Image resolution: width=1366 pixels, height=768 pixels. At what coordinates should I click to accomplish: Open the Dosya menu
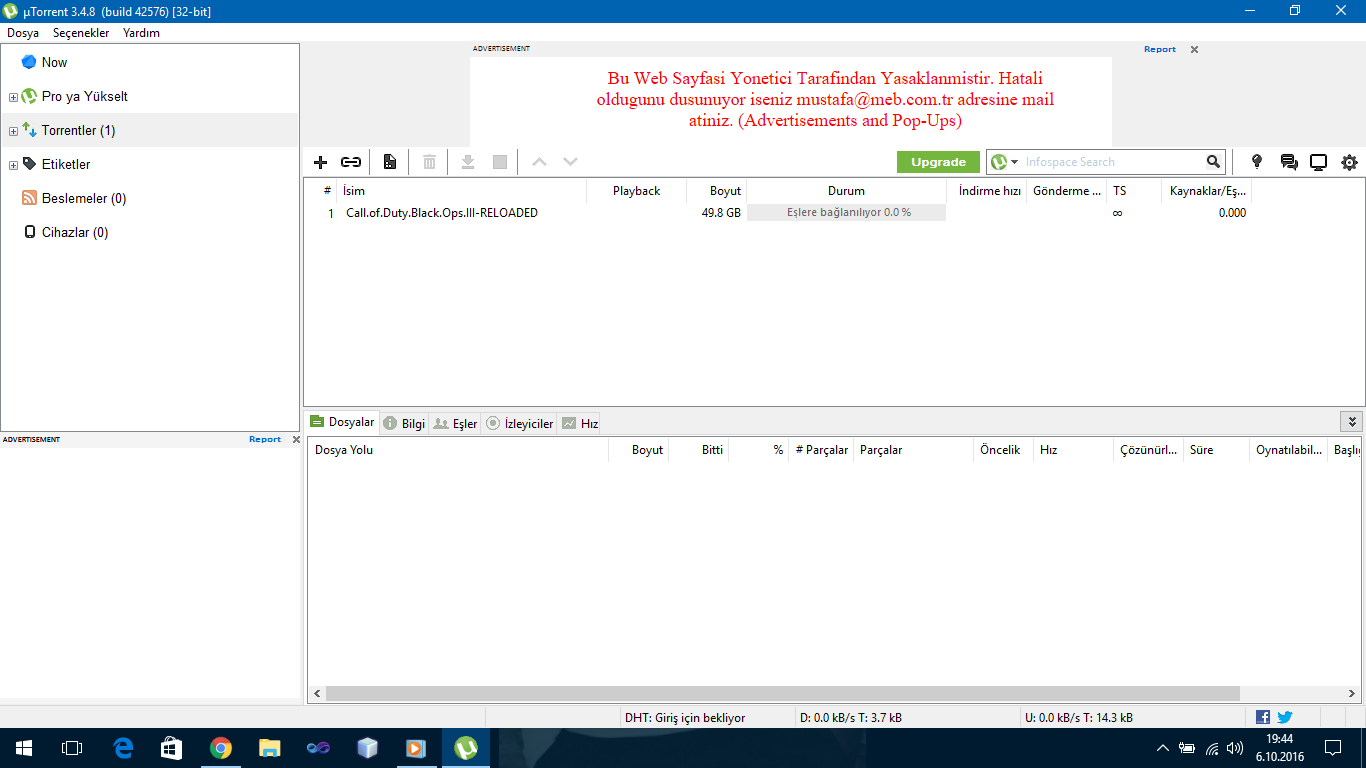point(23,33)
